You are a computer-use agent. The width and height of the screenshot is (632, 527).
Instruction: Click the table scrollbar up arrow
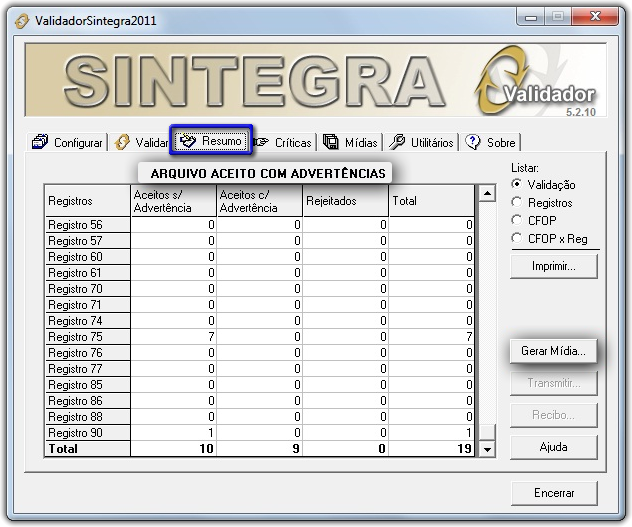487,194
